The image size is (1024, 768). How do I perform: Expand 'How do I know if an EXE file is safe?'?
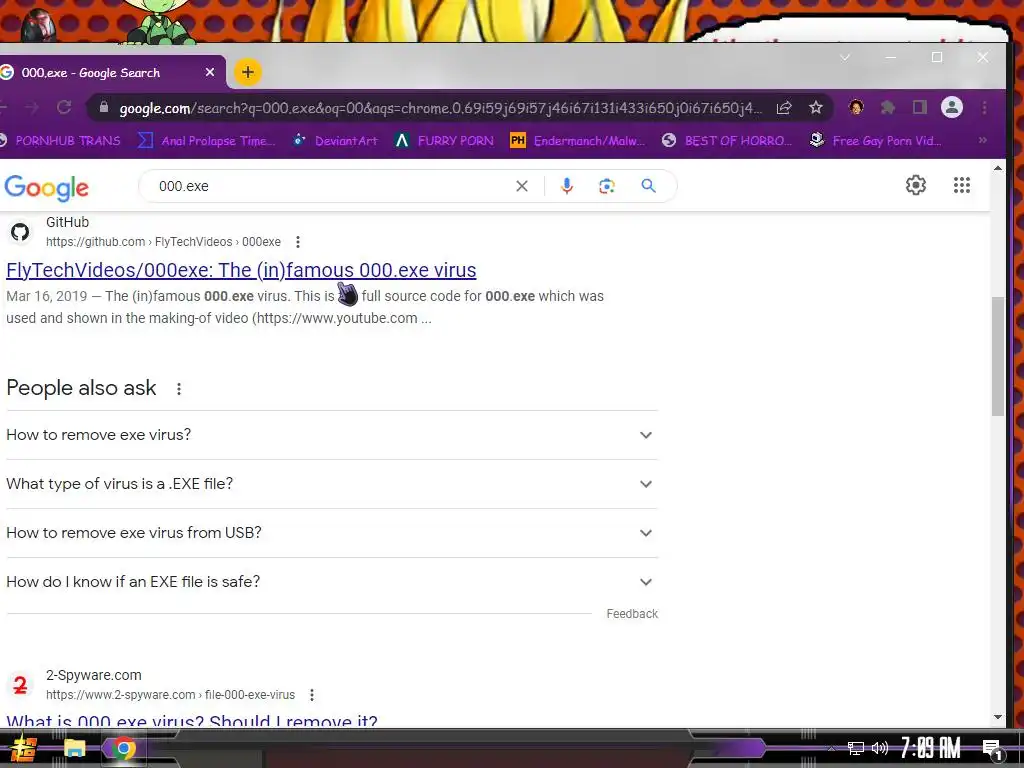point(332,582)
